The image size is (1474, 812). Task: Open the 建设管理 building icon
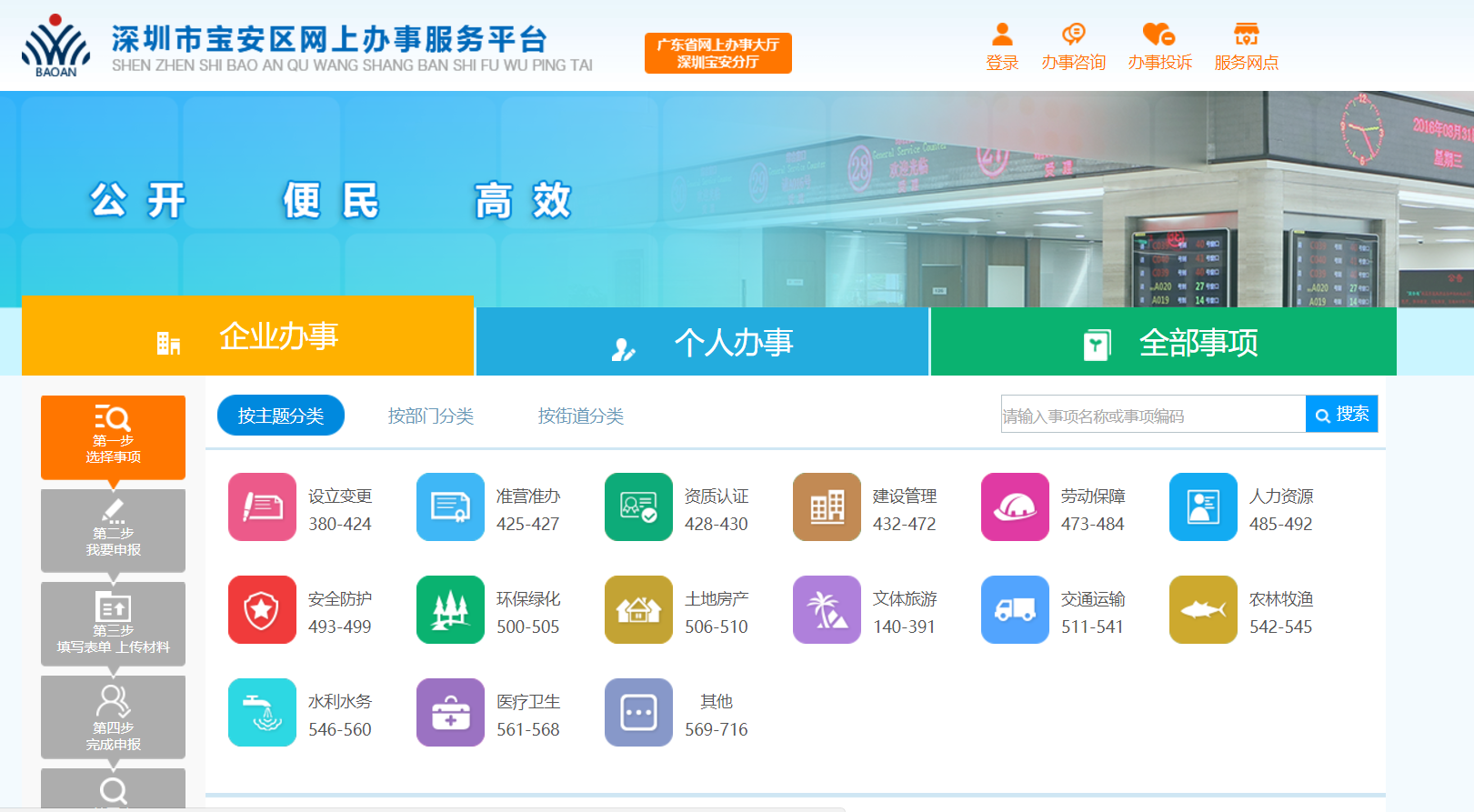[827, 506]
